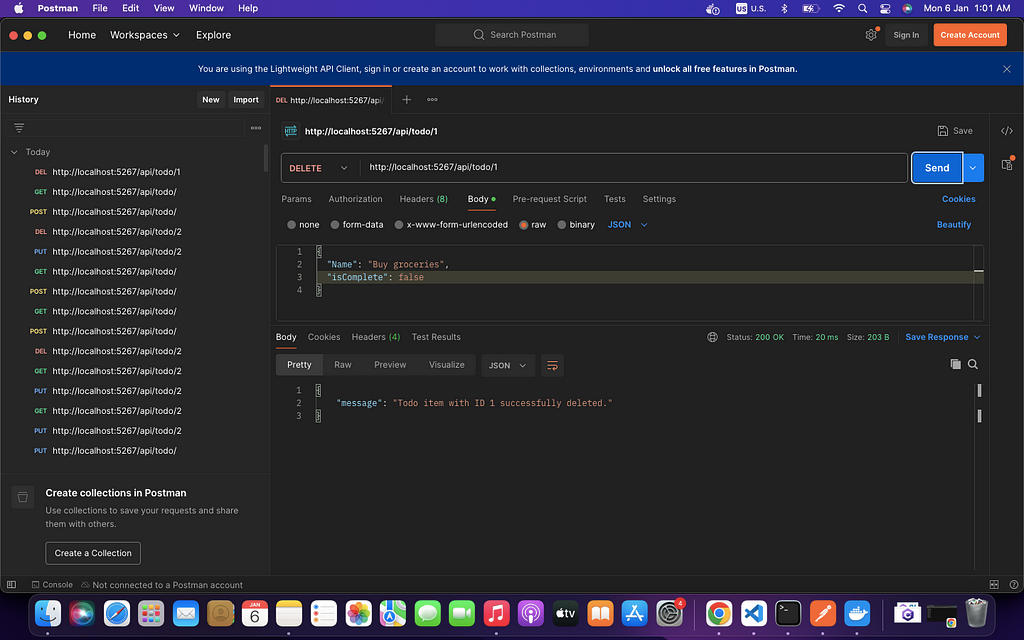
Task: Open the tab overflow ellipsis menu
Action: 432,100
